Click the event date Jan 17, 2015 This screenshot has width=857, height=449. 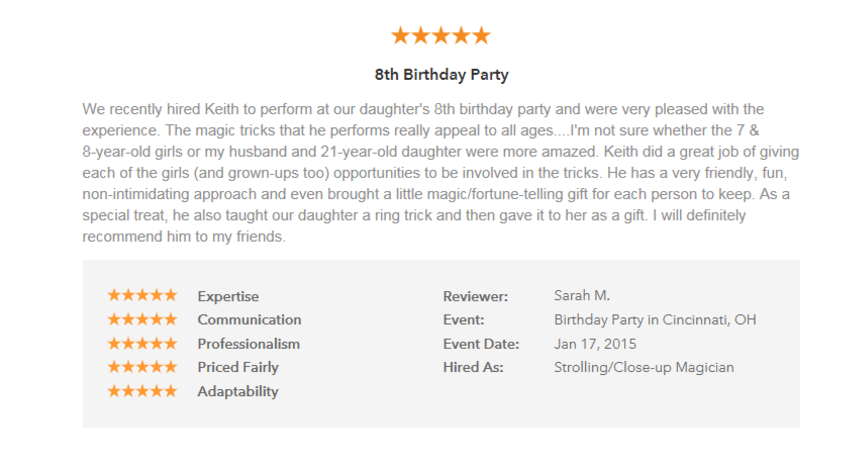click(595, 344)
